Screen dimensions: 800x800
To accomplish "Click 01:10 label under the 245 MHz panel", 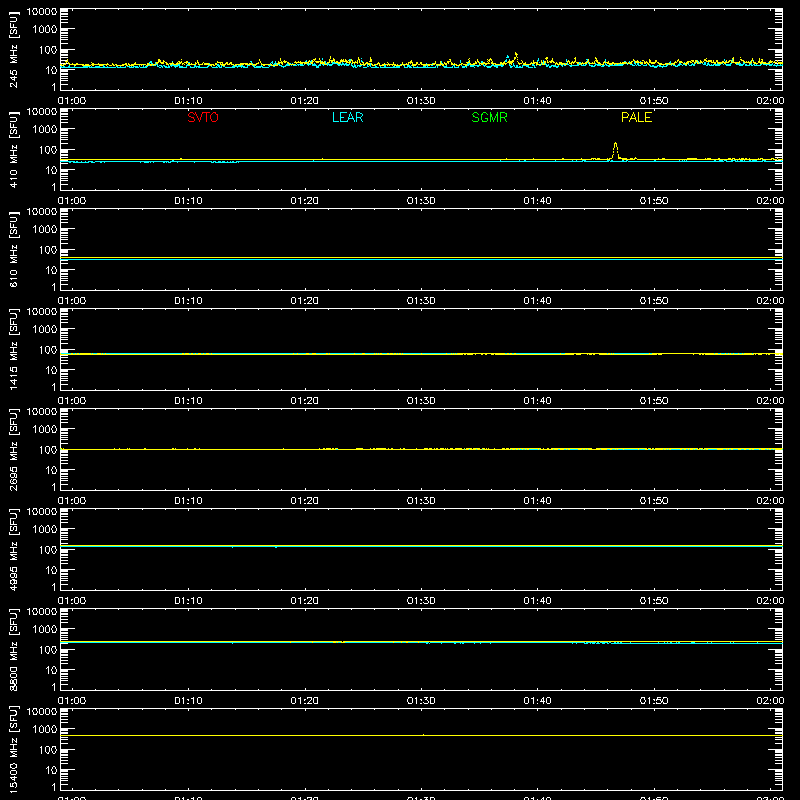I will point(188,101).
